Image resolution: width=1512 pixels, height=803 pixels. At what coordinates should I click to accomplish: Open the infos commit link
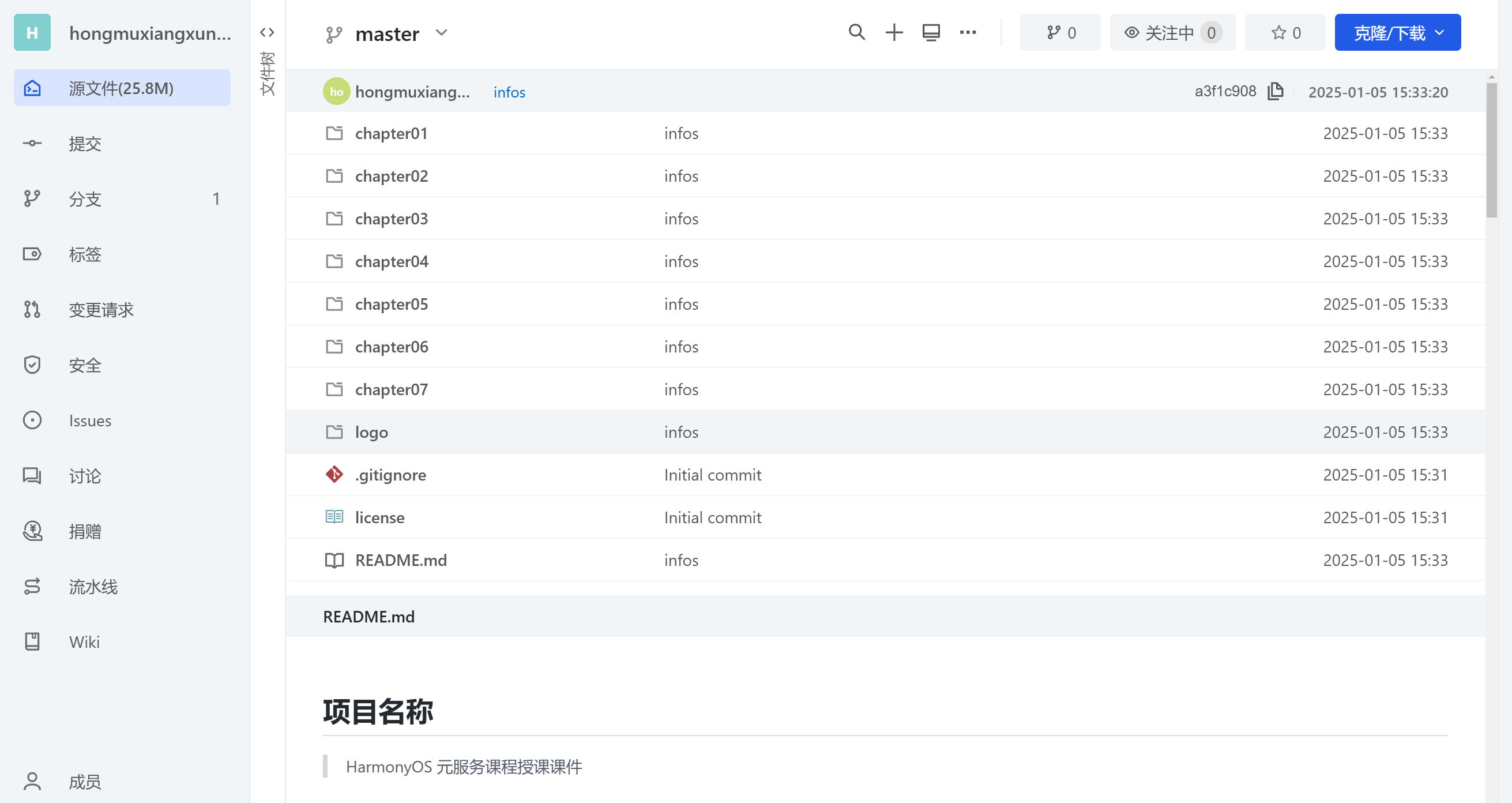point(509,92)
